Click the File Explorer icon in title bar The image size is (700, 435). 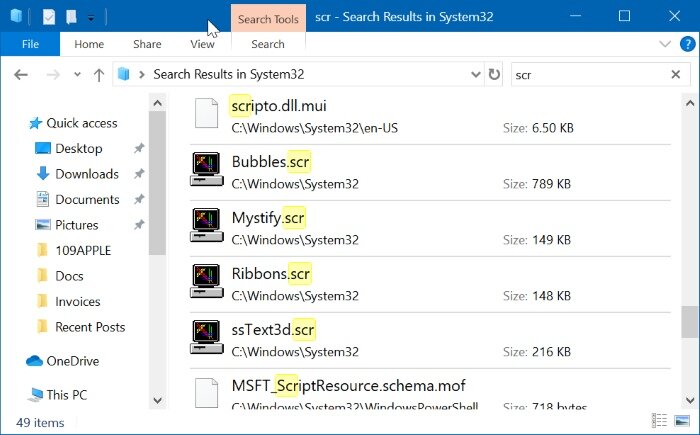tap(16, 16)
